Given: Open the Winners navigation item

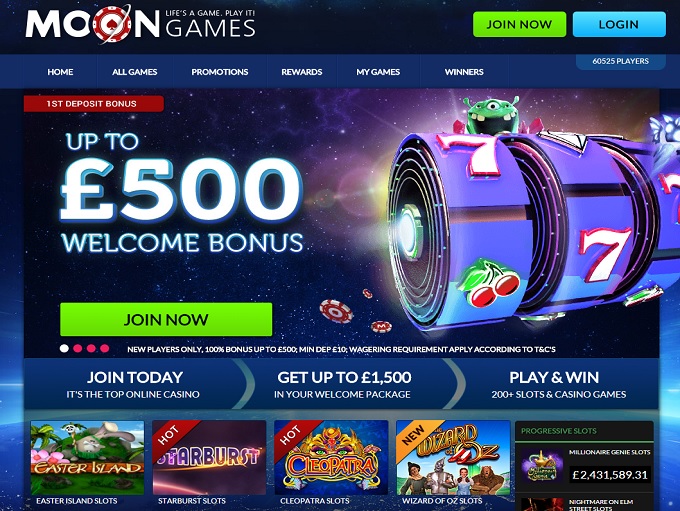Looking at the screenshot, I should point(464,72).
